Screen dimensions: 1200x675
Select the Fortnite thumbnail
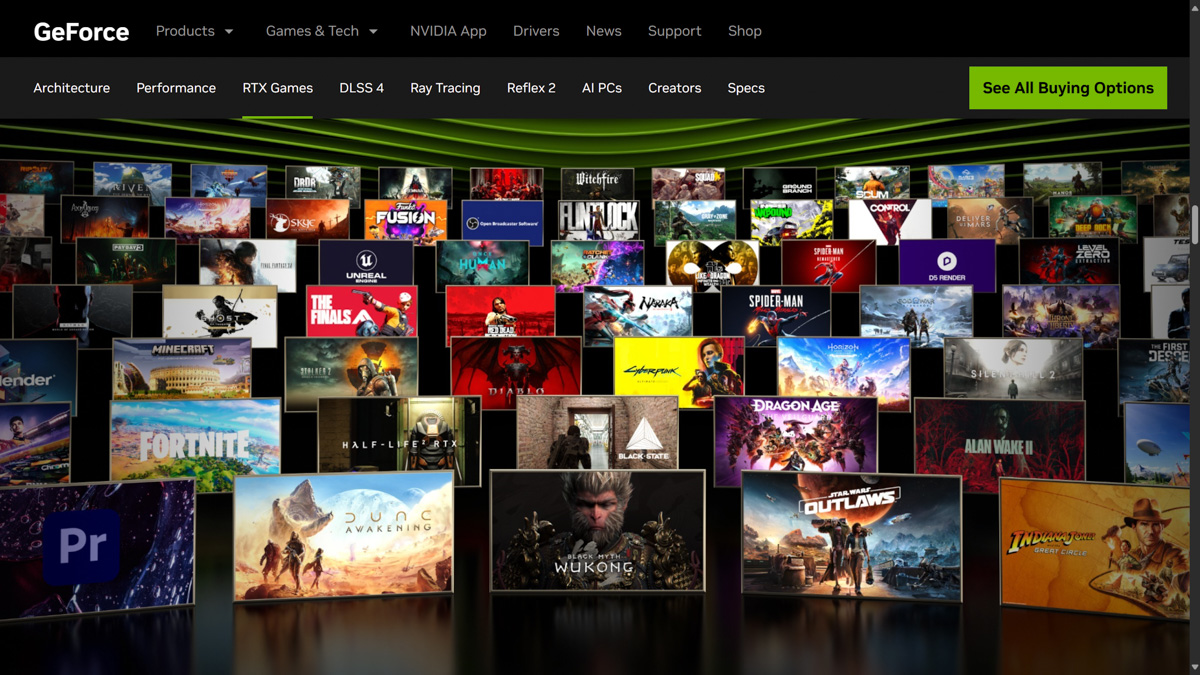(195, 444)
